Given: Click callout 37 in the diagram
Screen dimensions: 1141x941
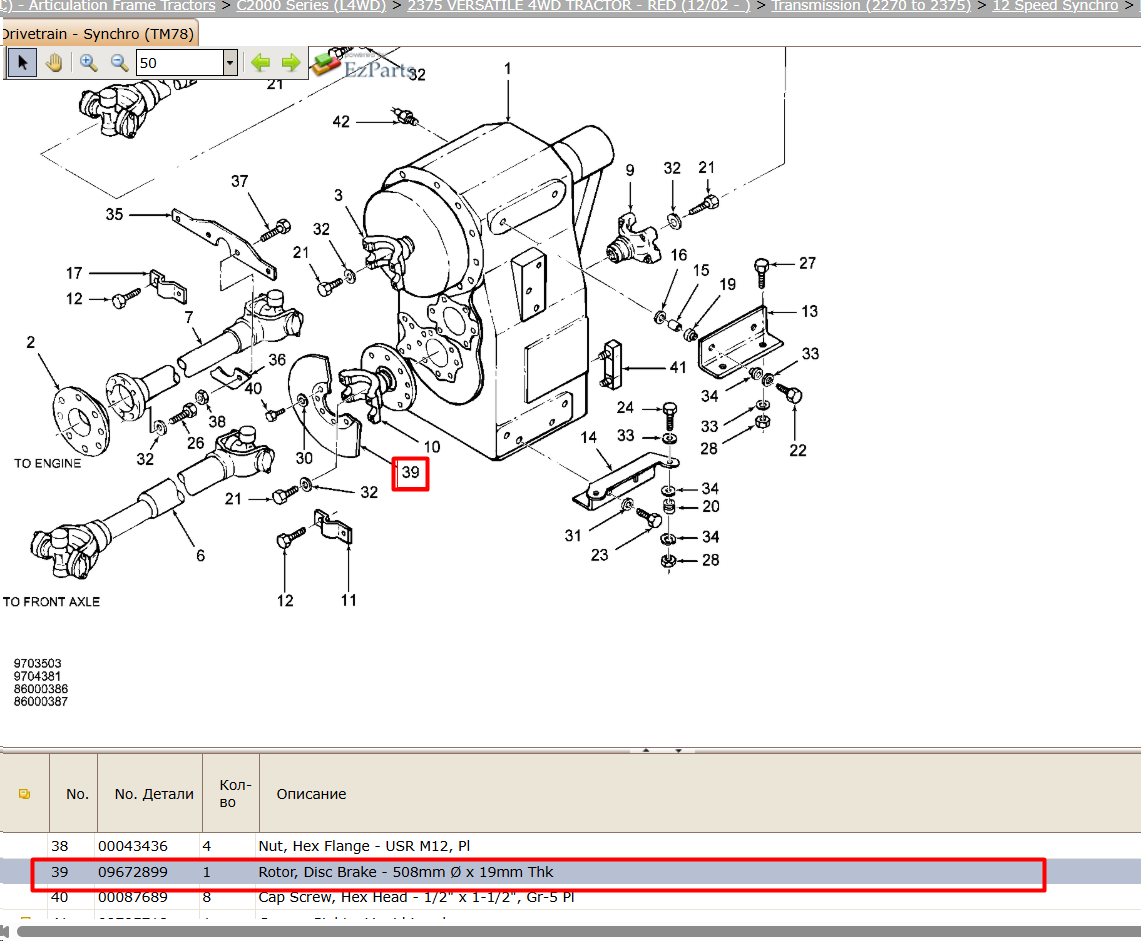Looking at the screenshot, I should pos(239,181).
